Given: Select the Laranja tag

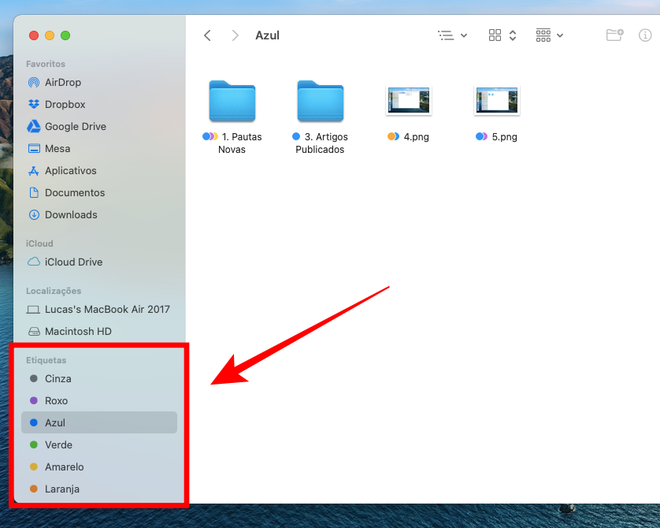Looking at the screenshot, I should coord(99,489).
